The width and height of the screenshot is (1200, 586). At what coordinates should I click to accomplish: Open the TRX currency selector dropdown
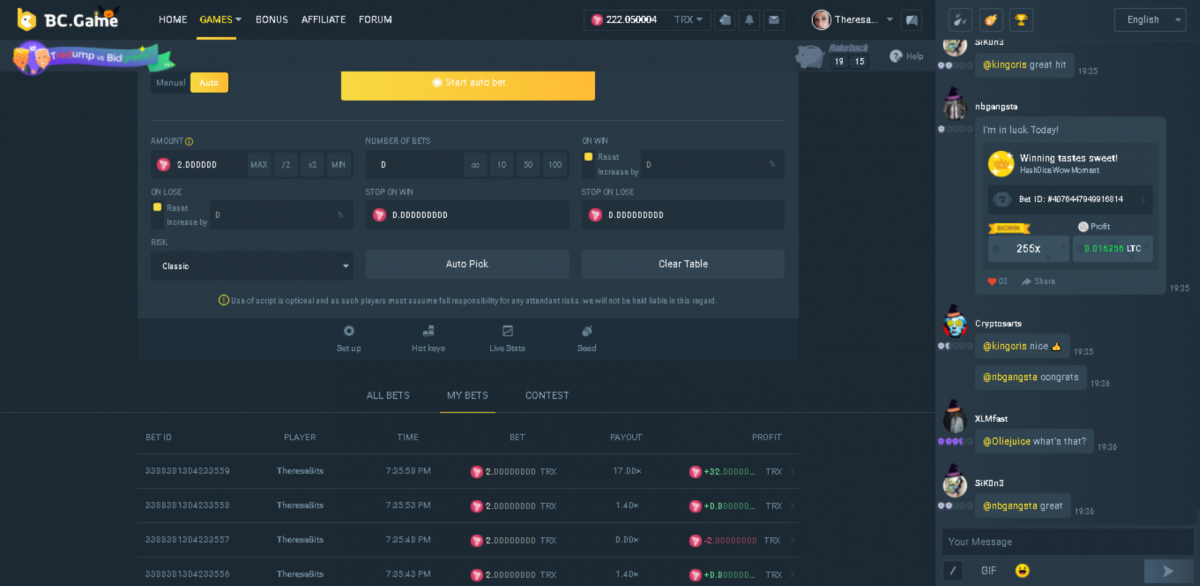coord(690,19)
